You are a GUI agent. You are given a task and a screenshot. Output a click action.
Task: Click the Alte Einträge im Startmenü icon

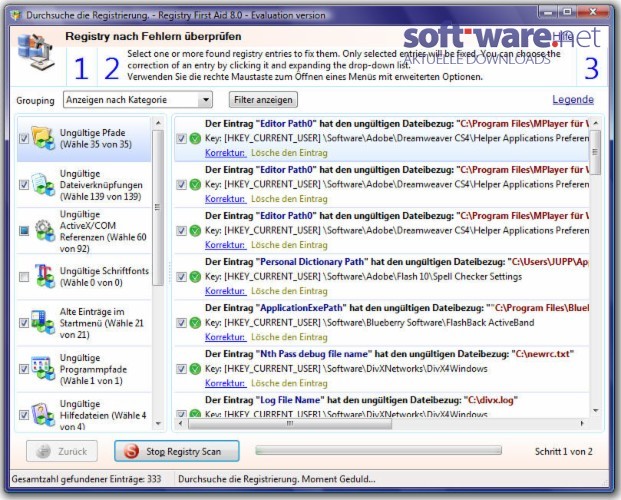(x=43, y=322)
